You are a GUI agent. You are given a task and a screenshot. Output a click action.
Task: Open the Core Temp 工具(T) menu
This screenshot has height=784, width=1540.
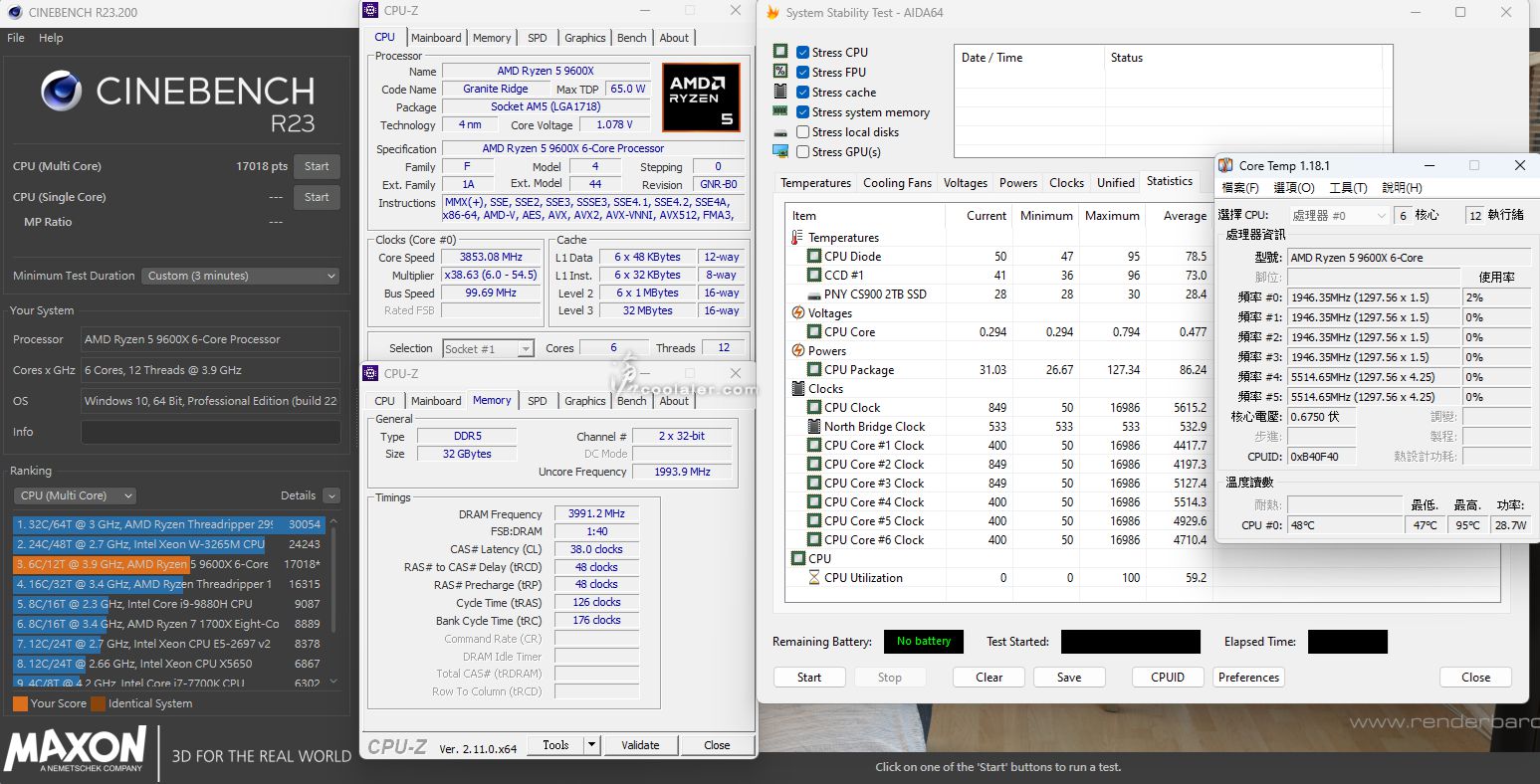click(x=1348, y=188)
